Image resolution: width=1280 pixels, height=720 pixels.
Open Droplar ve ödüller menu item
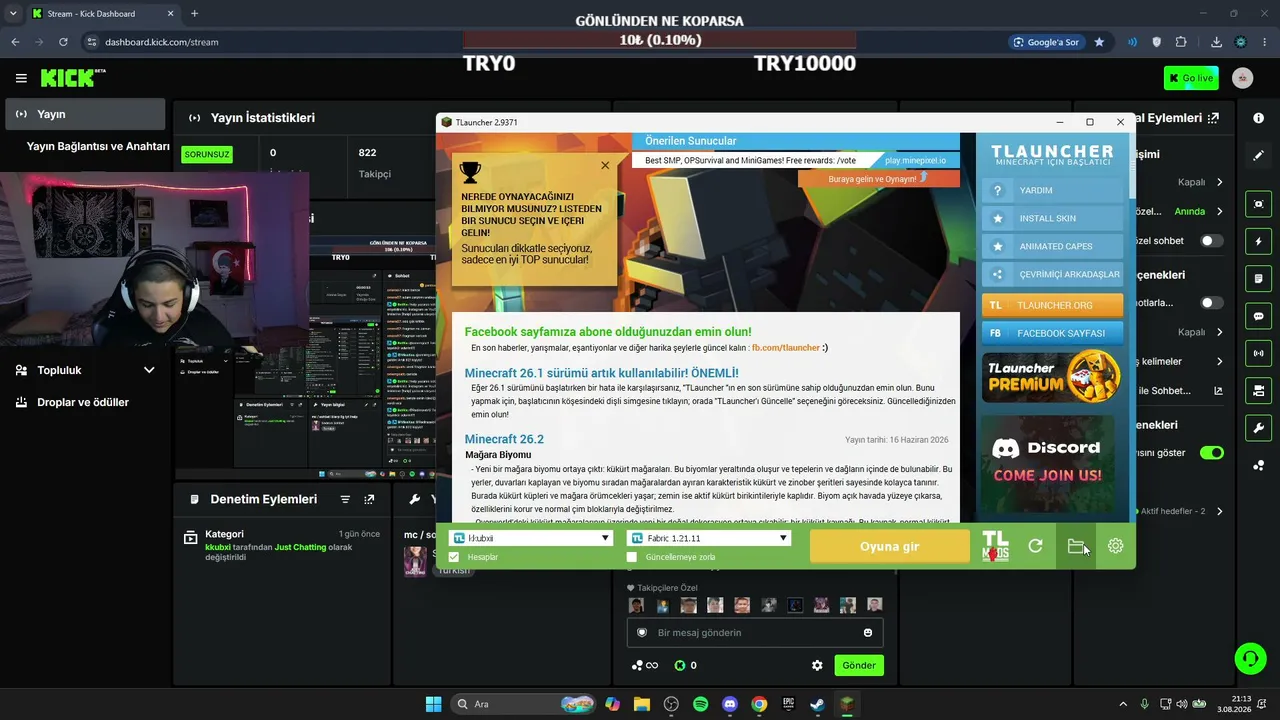point(85,402)
